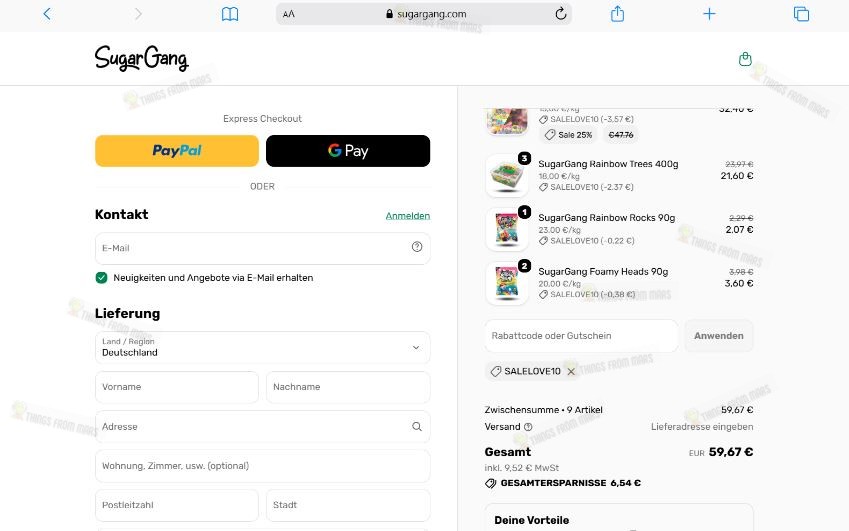
Task: Click the Rainbow Rocks 90g product thumbnail
Action: pos(507,229)
